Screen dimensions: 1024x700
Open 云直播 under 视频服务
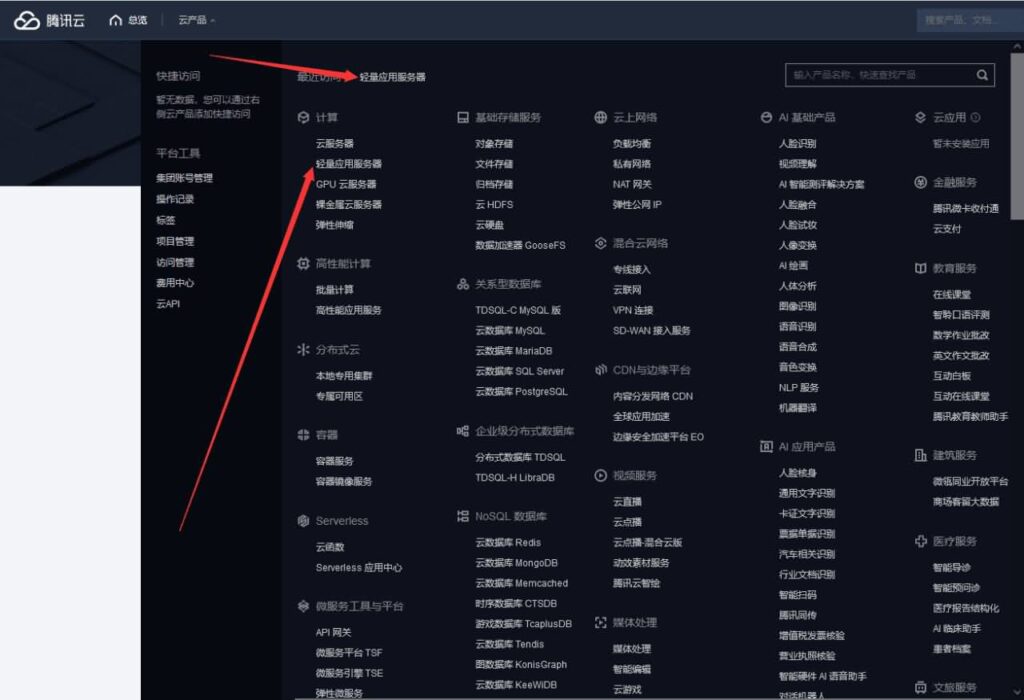pos(627,501)
